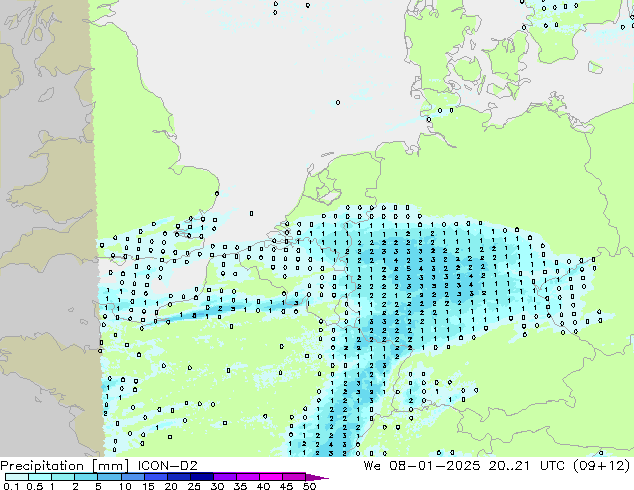
Task: Select the 25–30 mm navy legend swatch
Action: coord(201,477)
